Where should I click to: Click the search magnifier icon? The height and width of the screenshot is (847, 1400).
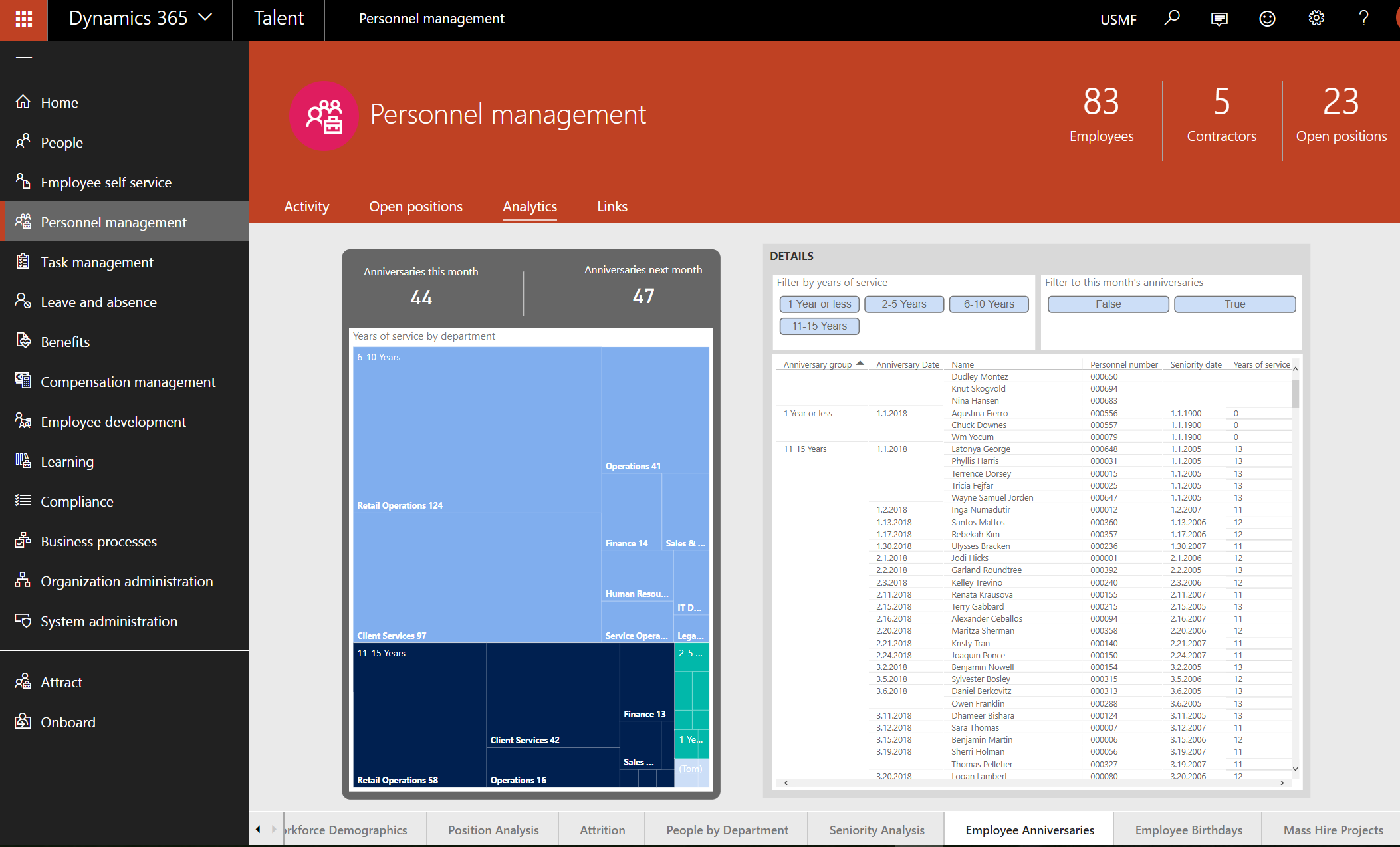pyautogui.click(x=1171, y=19)
